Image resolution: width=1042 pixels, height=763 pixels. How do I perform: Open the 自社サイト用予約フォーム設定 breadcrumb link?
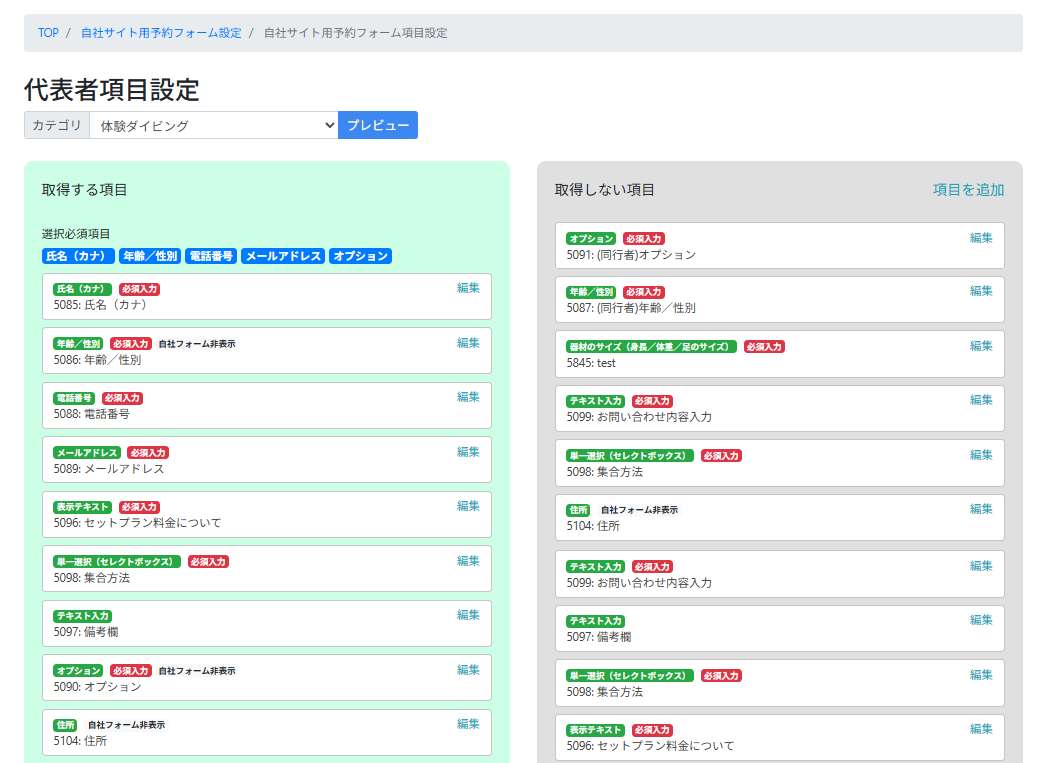tap(161, 33)
